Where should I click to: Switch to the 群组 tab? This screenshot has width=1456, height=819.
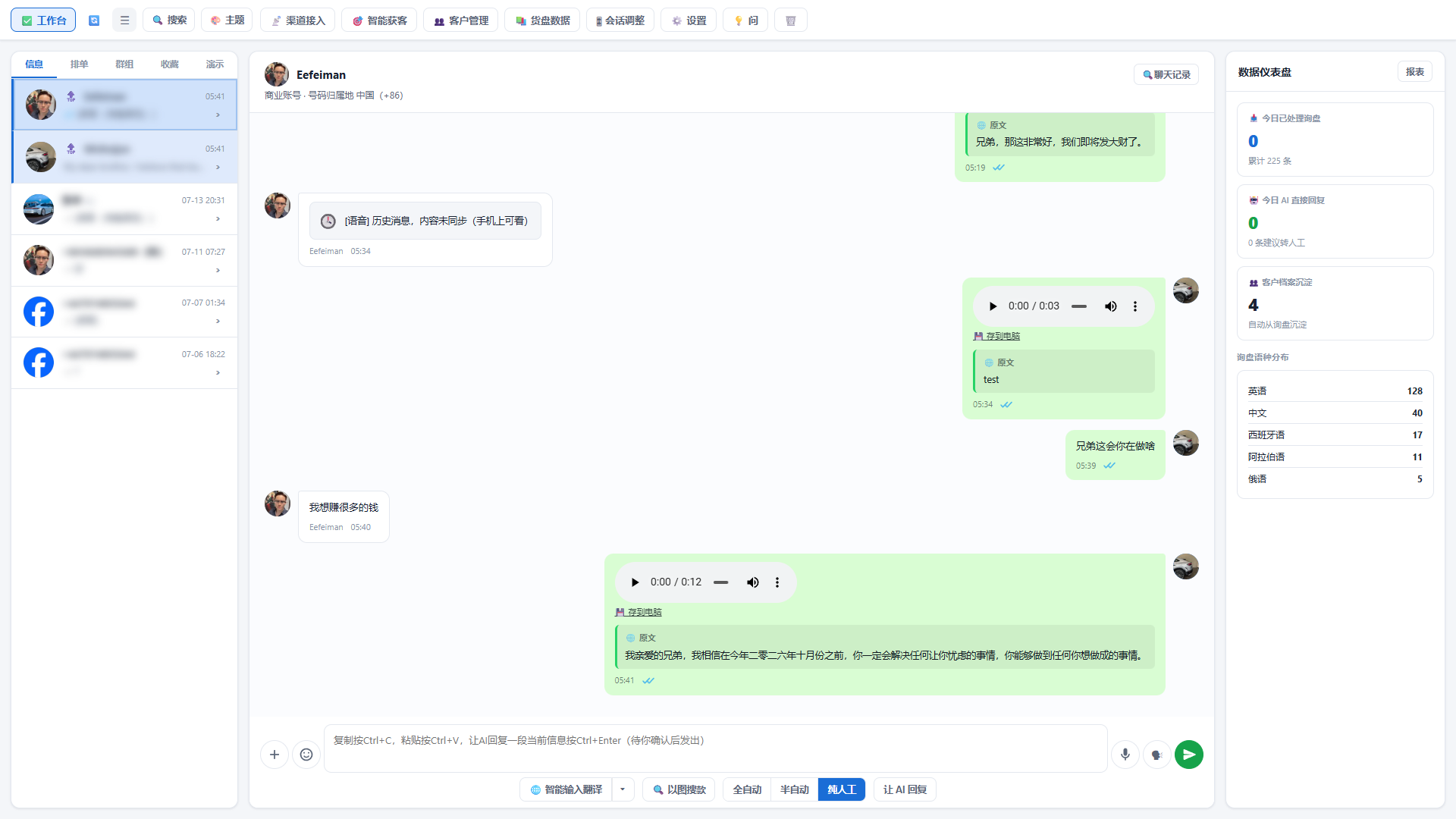[124, 64]
